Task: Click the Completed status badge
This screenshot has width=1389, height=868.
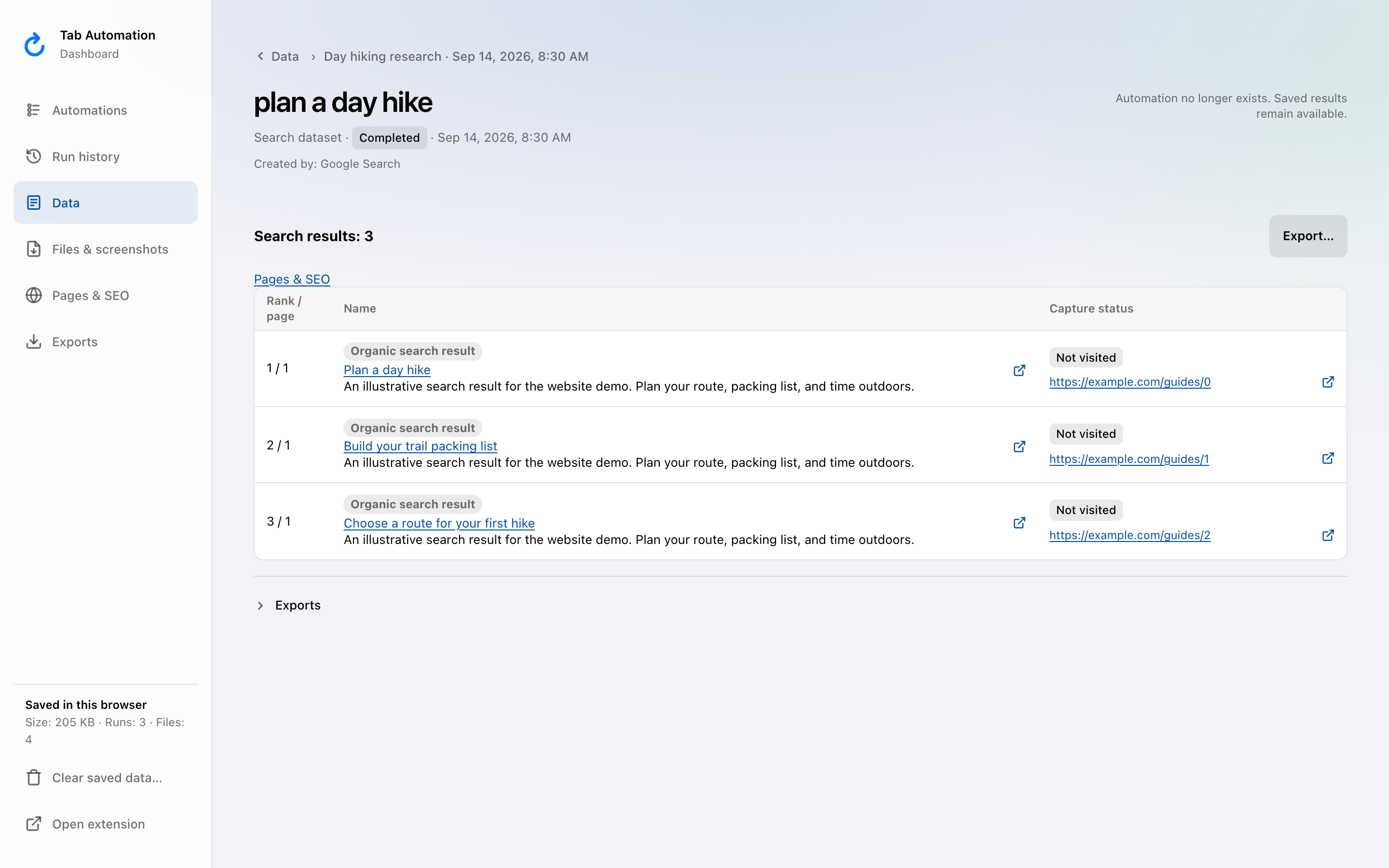Action: [x=389, y=138]
